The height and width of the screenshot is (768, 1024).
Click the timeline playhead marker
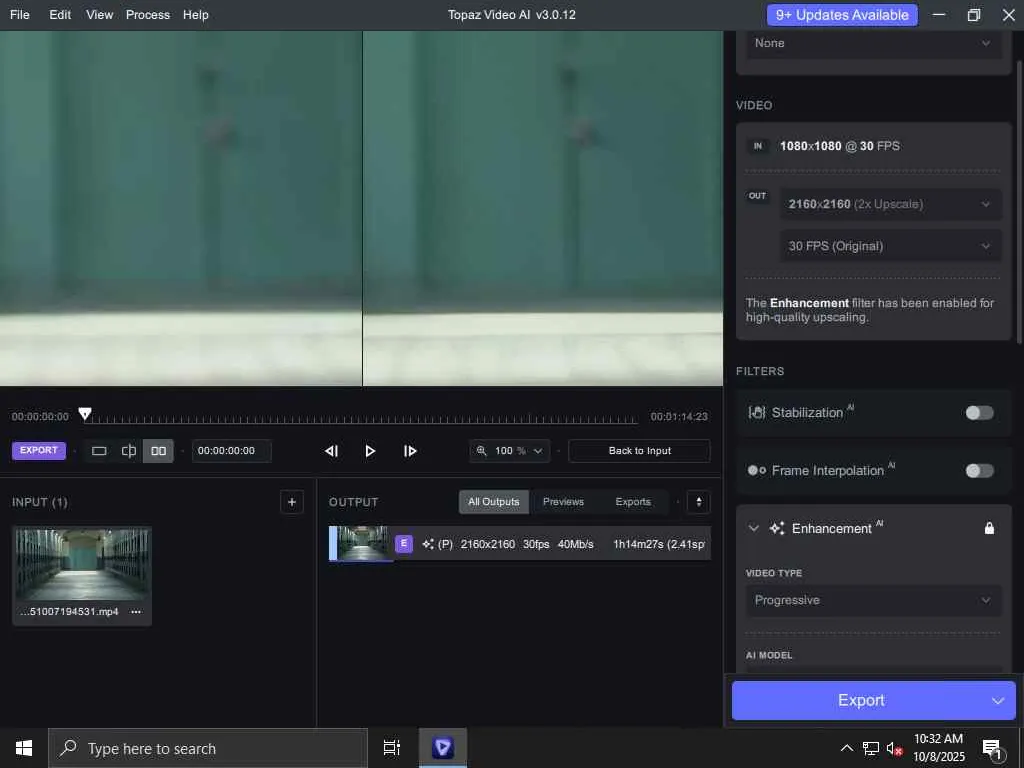coord(85,414)
